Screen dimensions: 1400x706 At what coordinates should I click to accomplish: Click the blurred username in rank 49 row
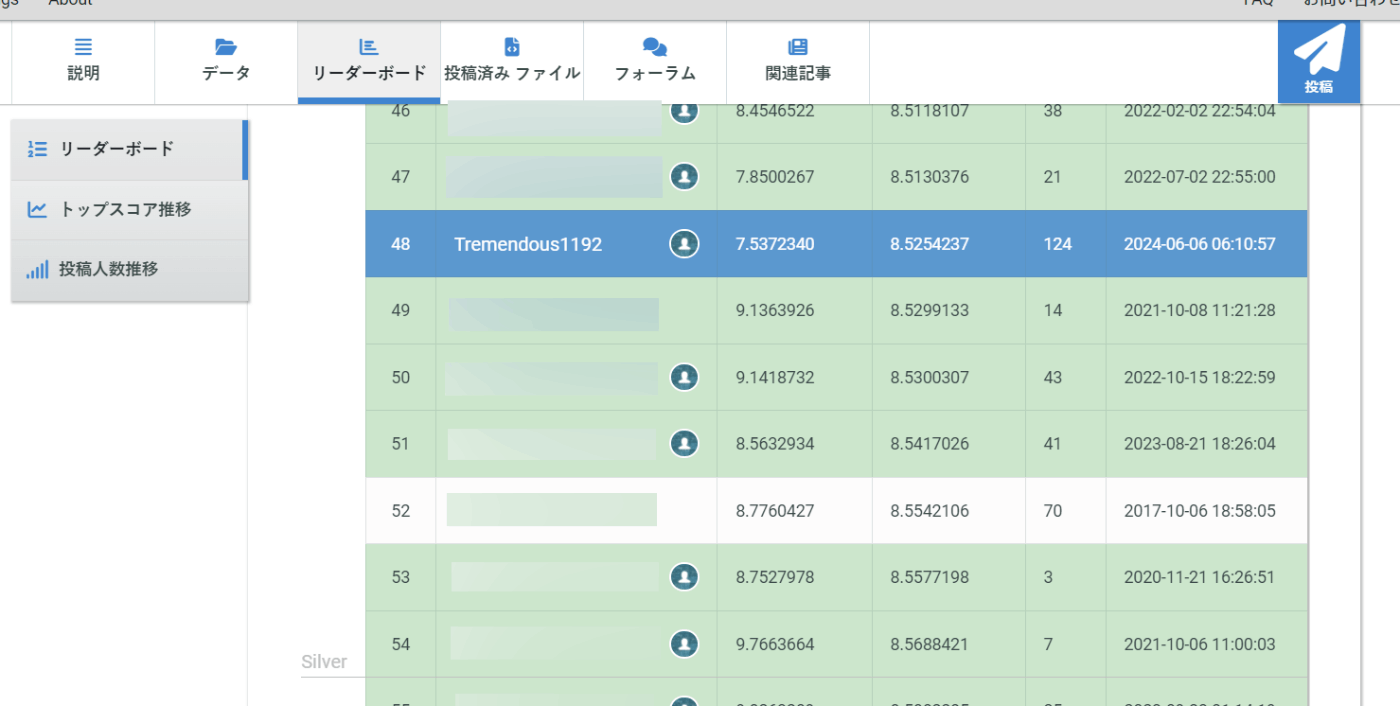point(553,314)
